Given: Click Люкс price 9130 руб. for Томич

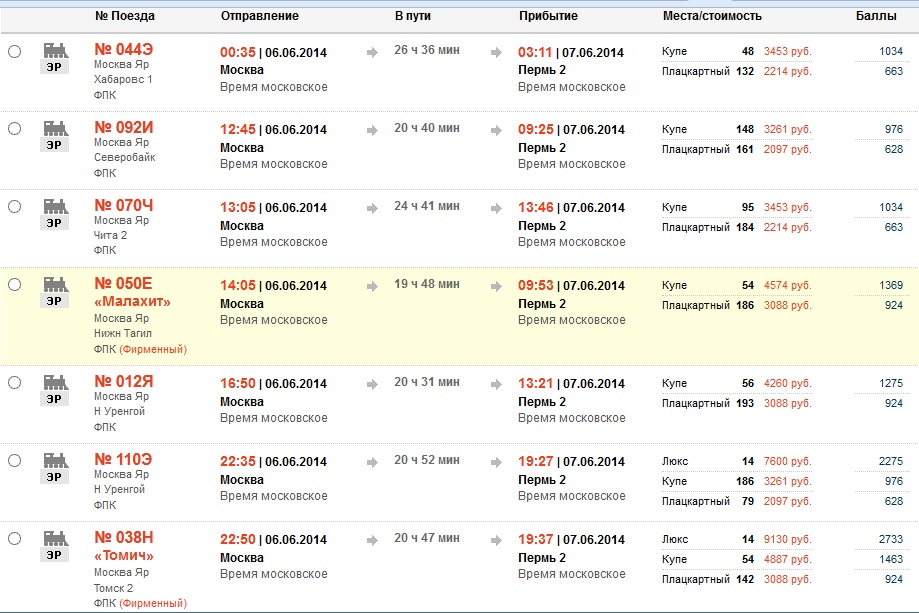Looking at the screenshot, I should pyautogui.click(x=787, y=539).
